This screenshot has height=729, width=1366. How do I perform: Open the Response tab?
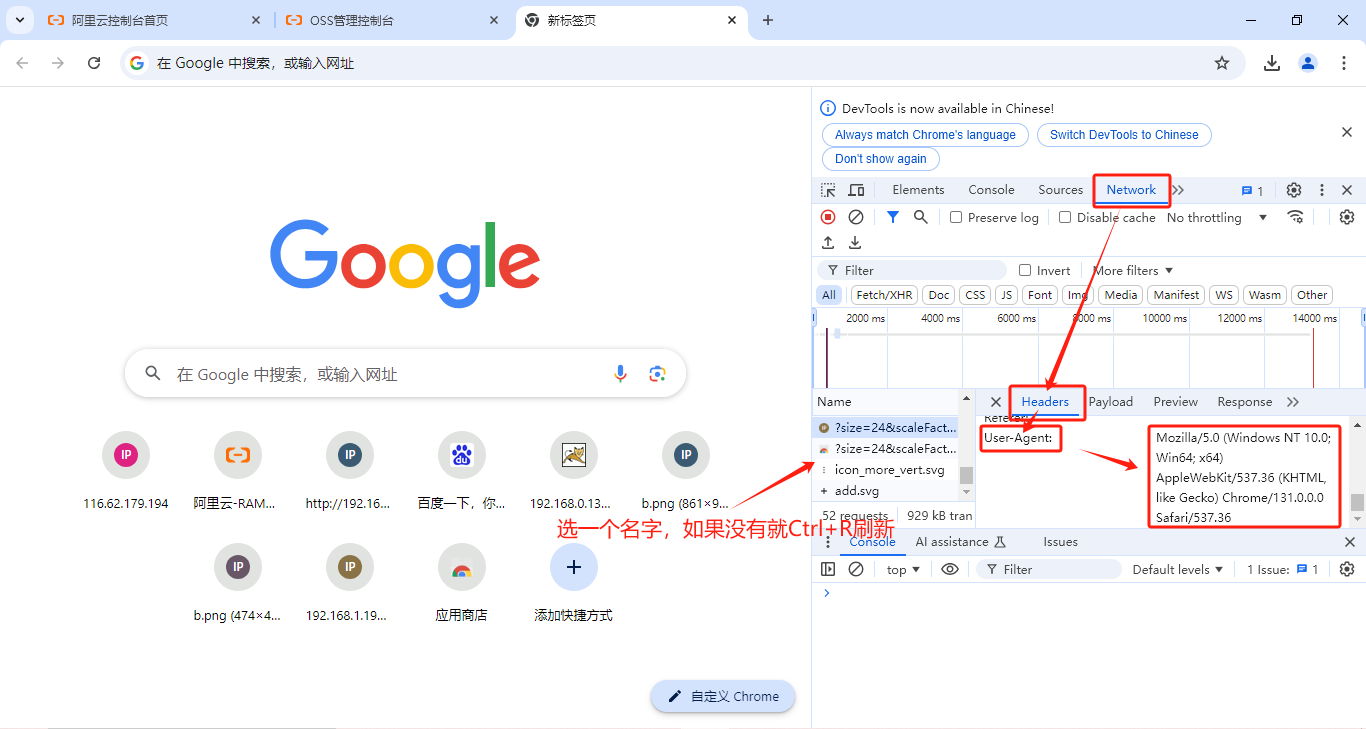click(x=1244, y=402)
